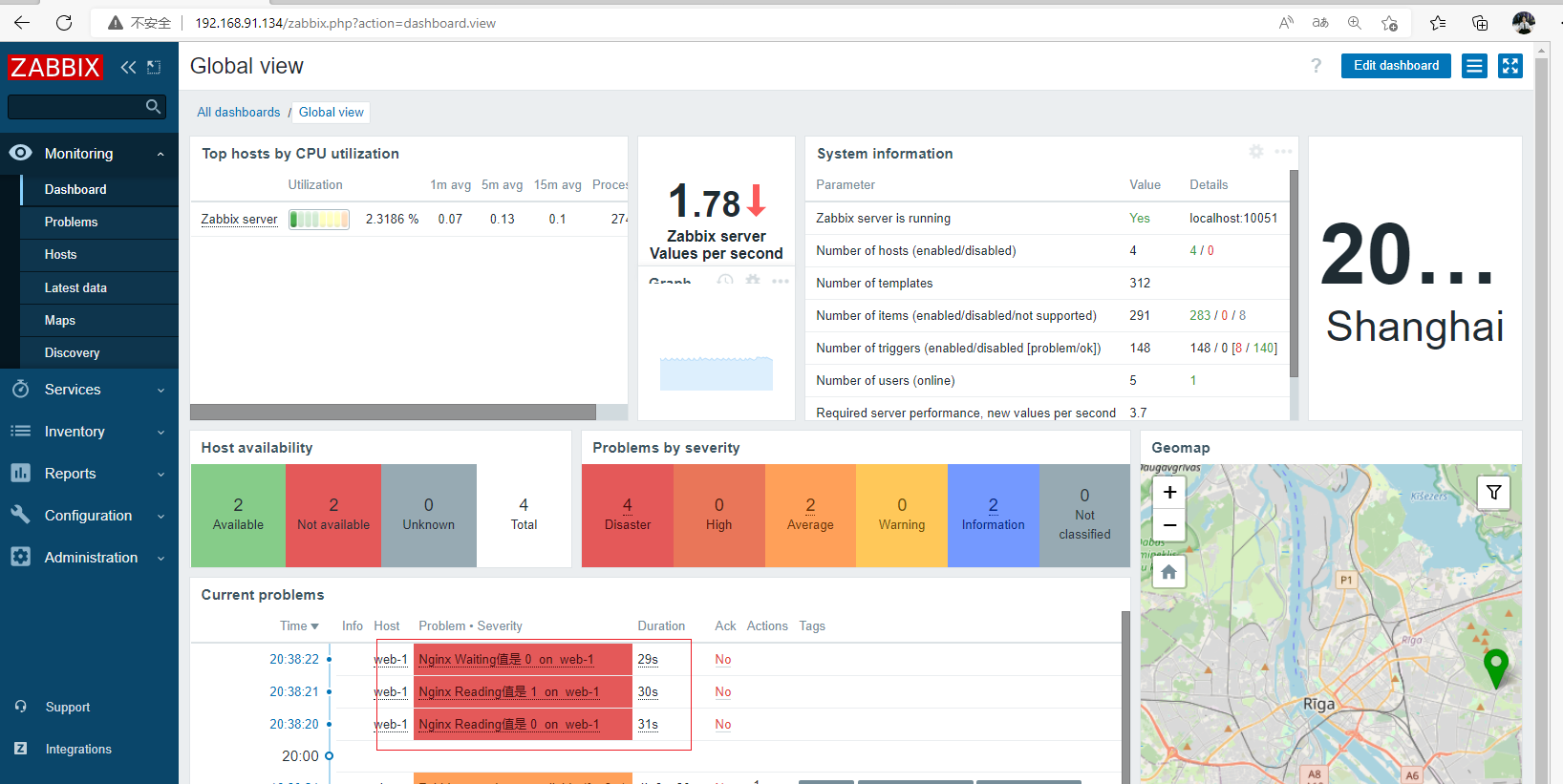Open Zabbix server host link
This screenshot has height=784, width=1563.
pos(239,219)
